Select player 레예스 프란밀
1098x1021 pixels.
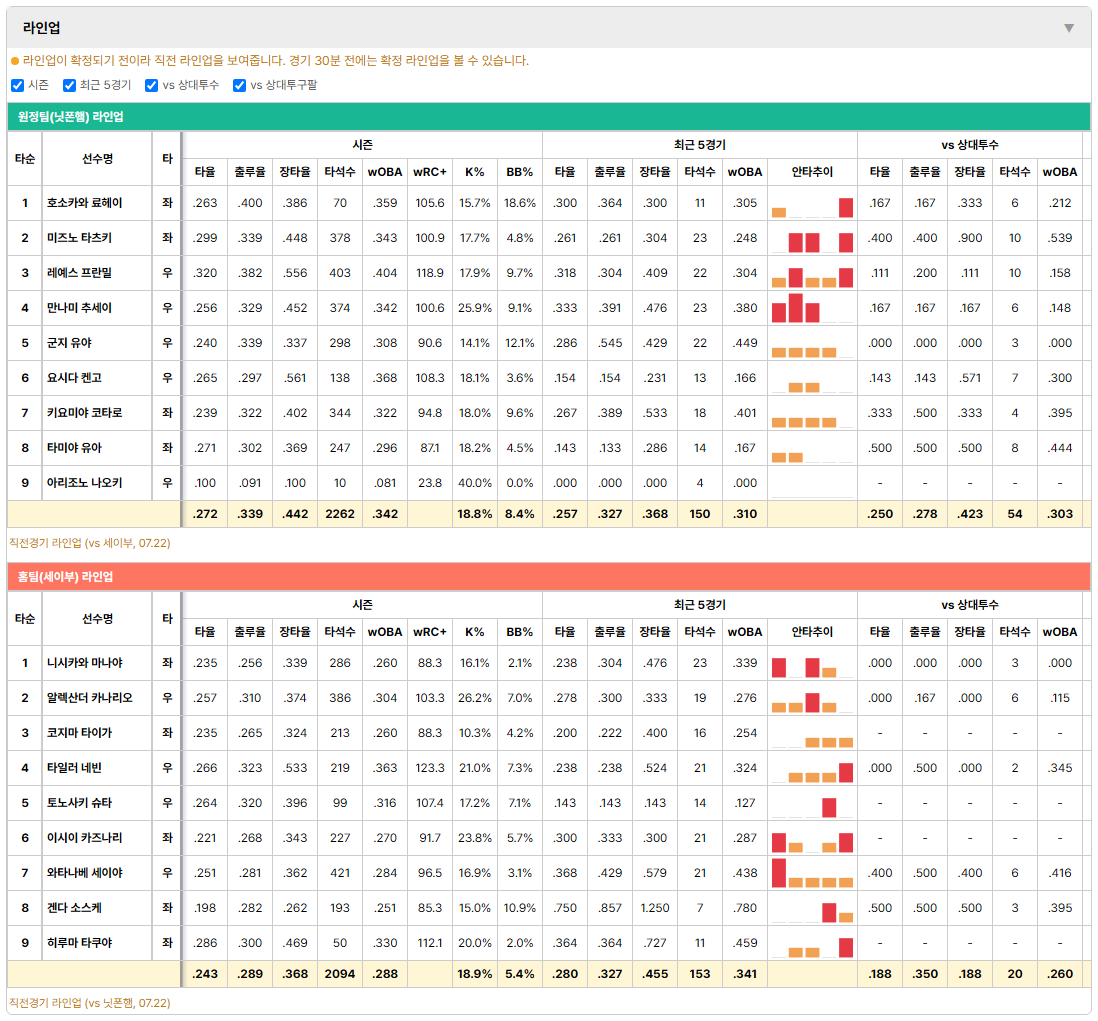79,273
